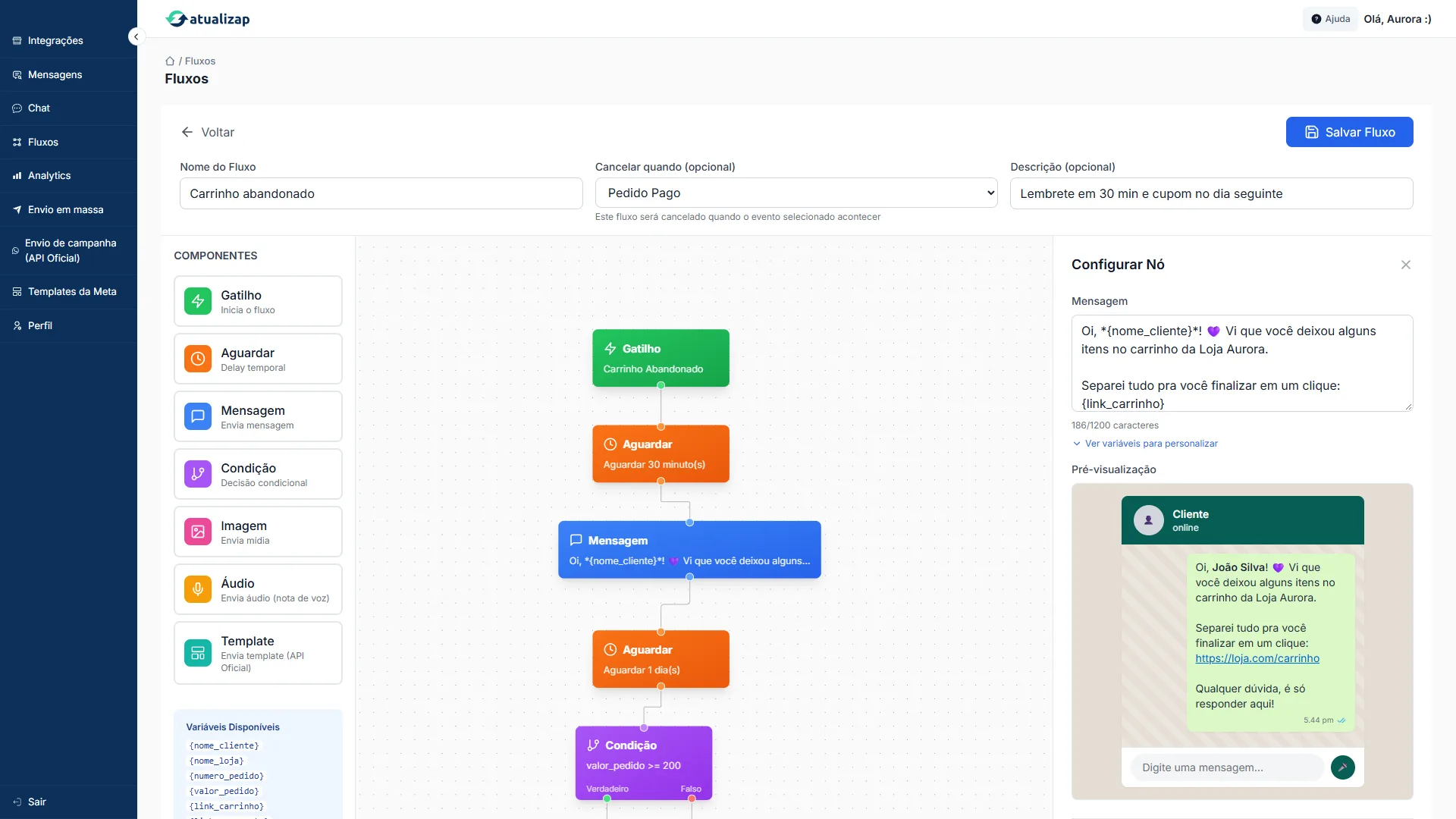The width and height of the screenshot is (1456, 819).
Task: Click the Integrações sidebar icon
Action: (17, 41)
